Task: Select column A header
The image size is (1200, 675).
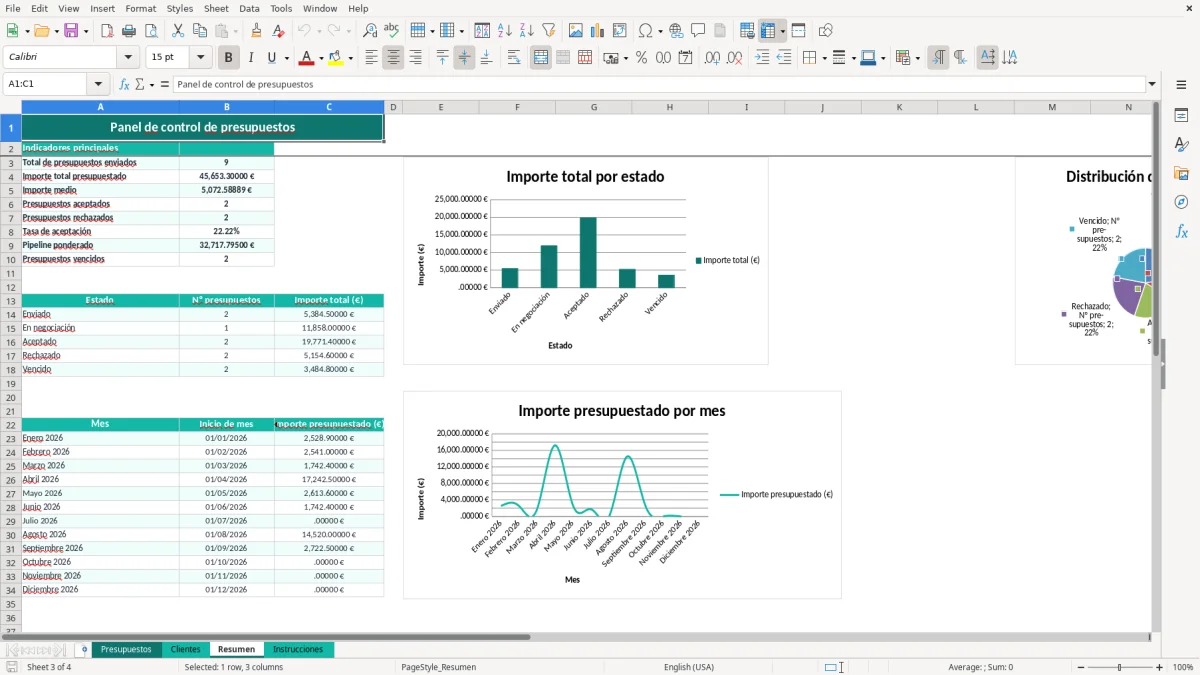Action: [100, 107]
